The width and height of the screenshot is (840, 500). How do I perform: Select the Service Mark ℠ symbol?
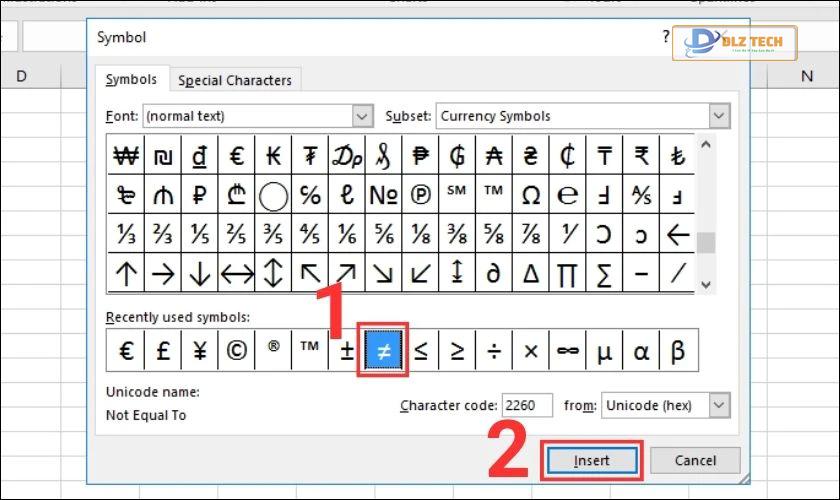pyautogui.click(x=457, y=195)
